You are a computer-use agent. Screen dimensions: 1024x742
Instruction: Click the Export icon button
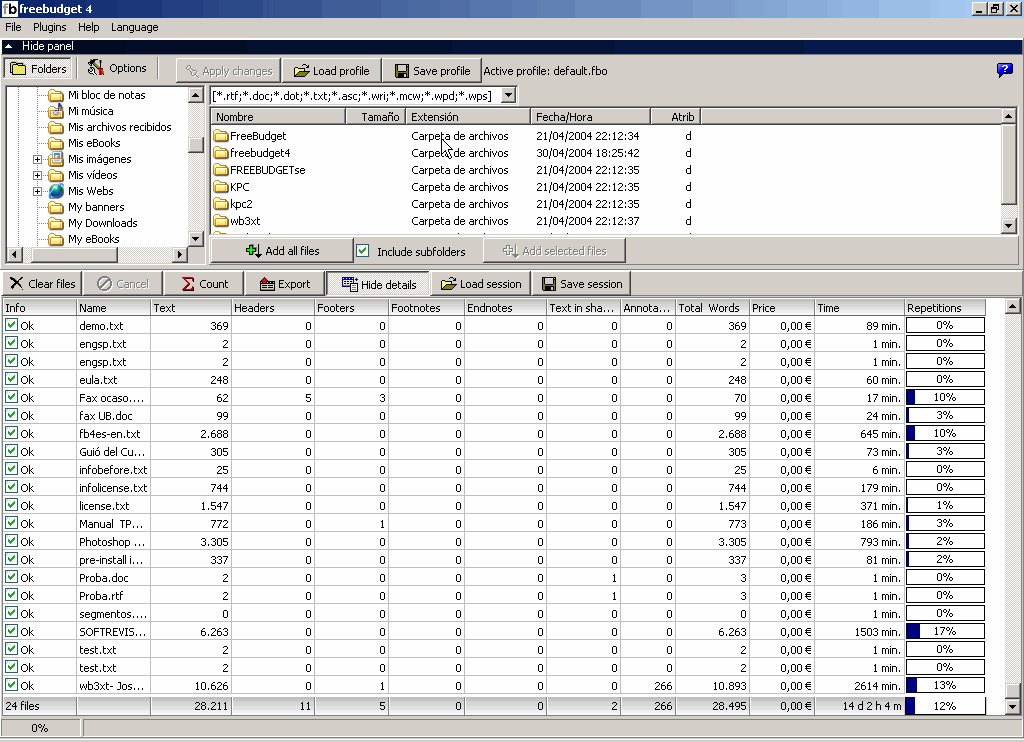[x=267, y=284]
